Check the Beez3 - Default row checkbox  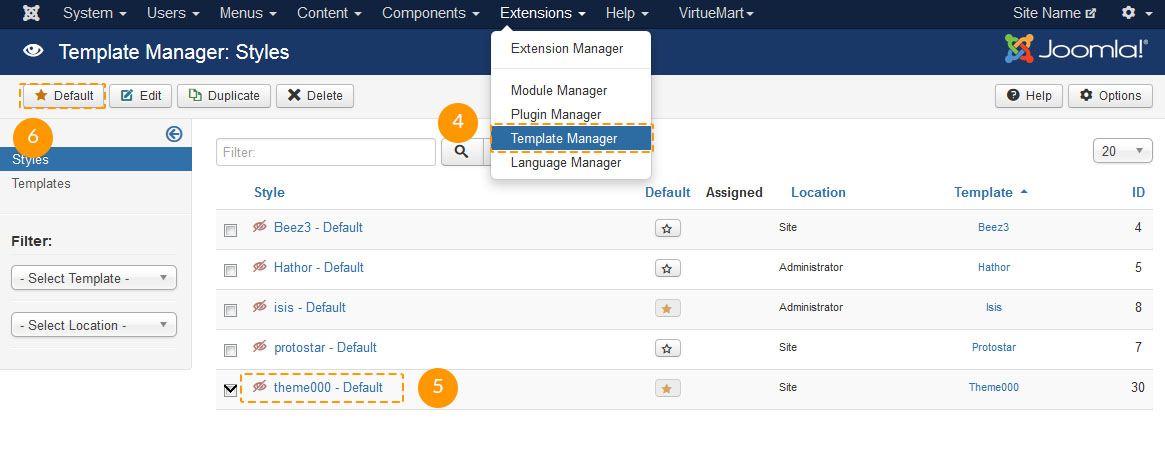pyautogui.click(x=230, y=230)
